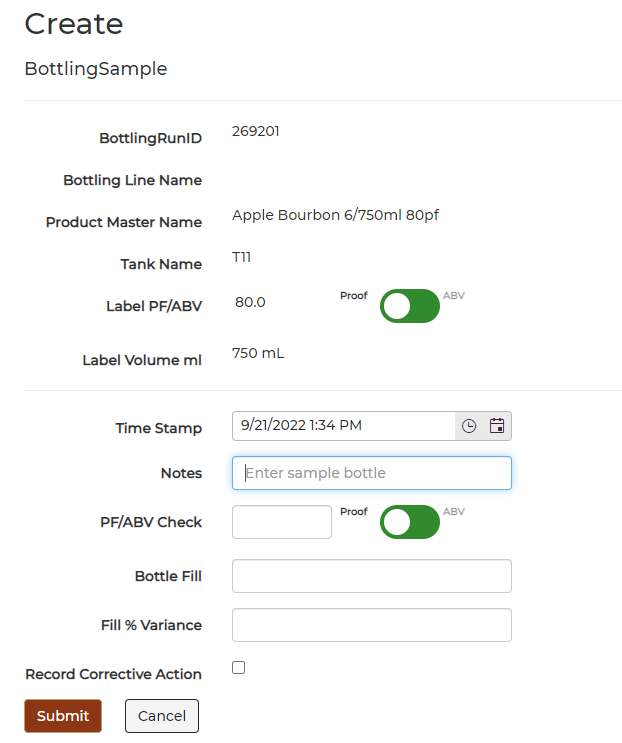Focus the Time Stamp input field
This screenshot has width=622, height=743.
[343, 426]
